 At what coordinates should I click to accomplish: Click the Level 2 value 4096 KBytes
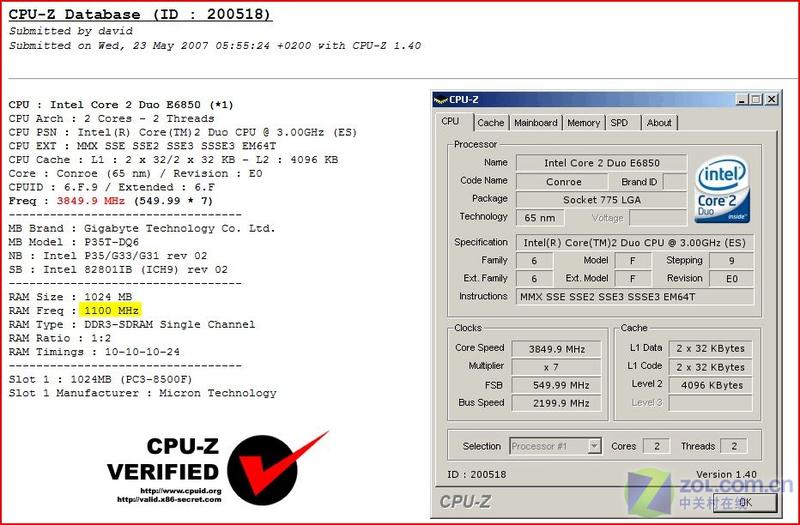(x=710, y=385)
